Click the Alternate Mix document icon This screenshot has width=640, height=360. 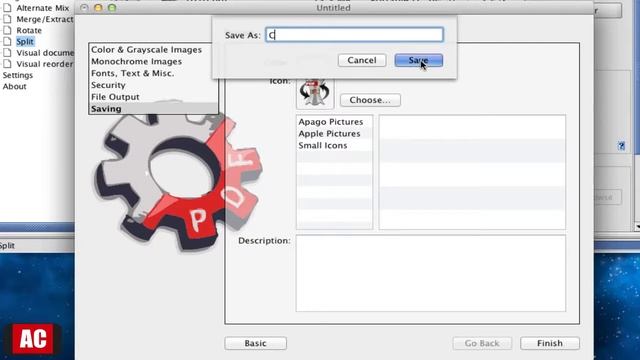7,8
